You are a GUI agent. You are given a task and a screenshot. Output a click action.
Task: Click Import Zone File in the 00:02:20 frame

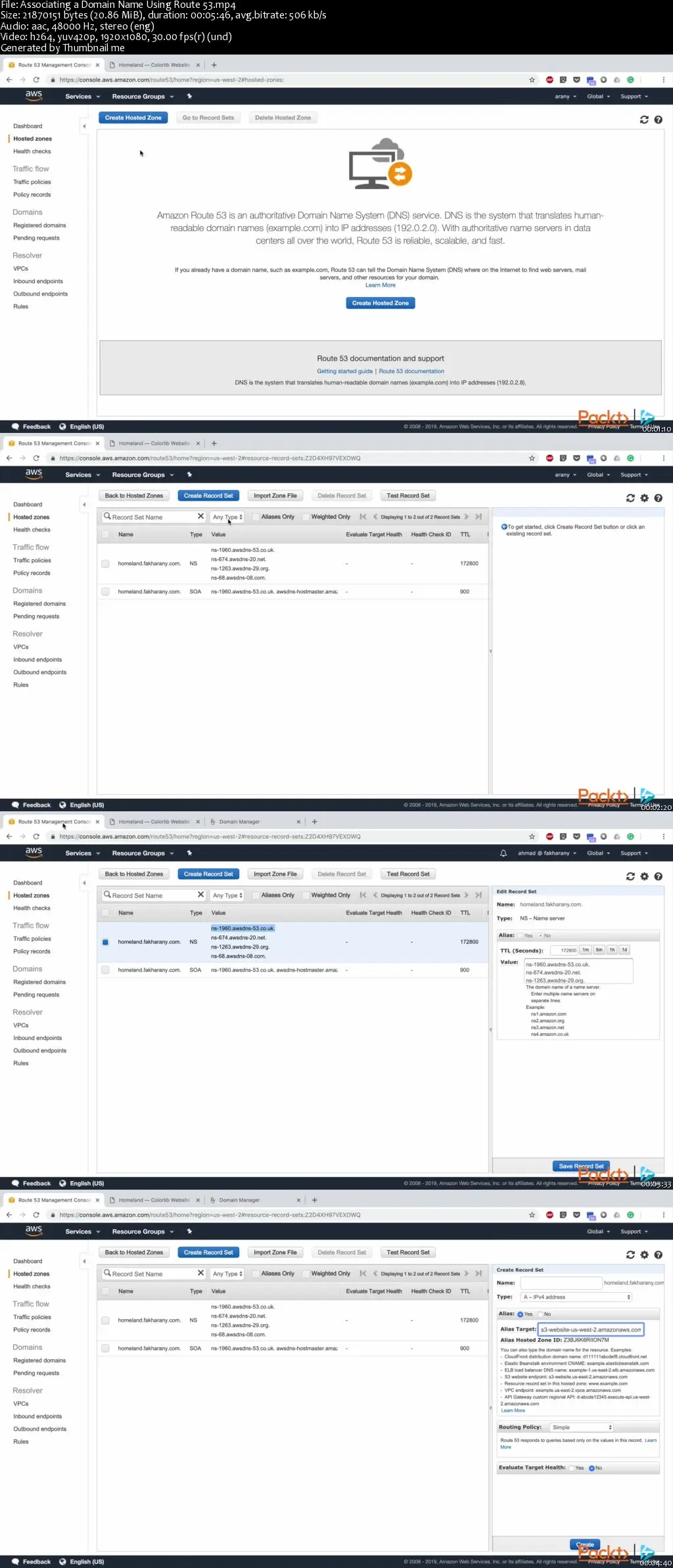point(275,496)
